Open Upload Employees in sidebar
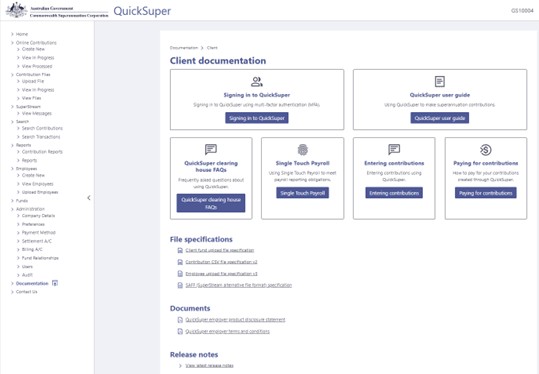The image size is (539, 374). coord(40,192)
